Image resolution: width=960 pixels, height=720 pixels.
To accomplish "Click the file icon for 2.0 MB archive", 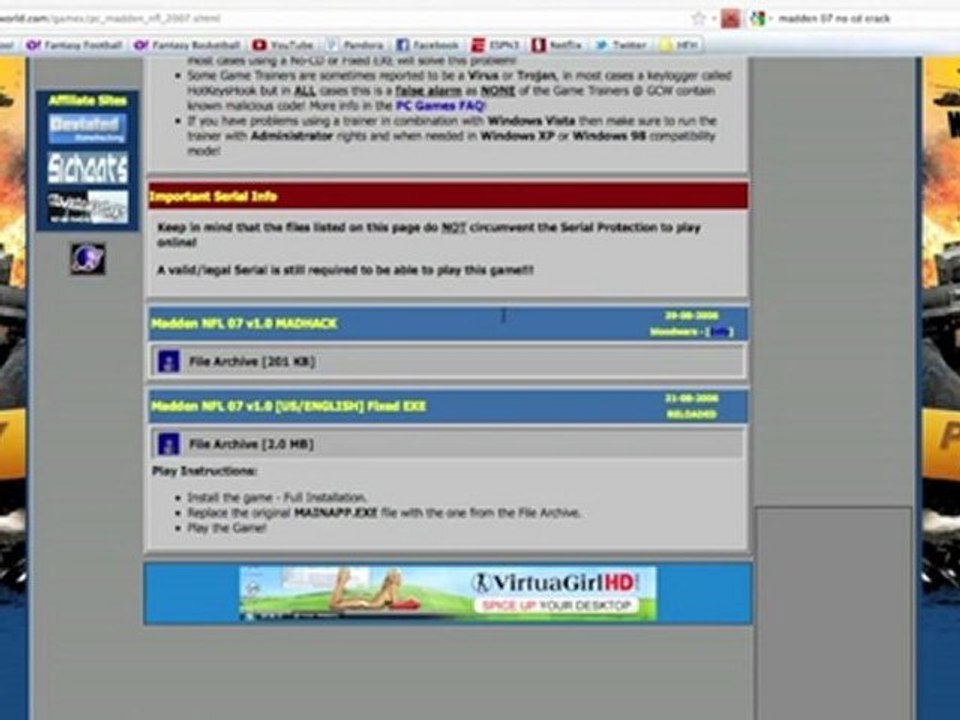I will pyautogui.click(x=168, y=444).
